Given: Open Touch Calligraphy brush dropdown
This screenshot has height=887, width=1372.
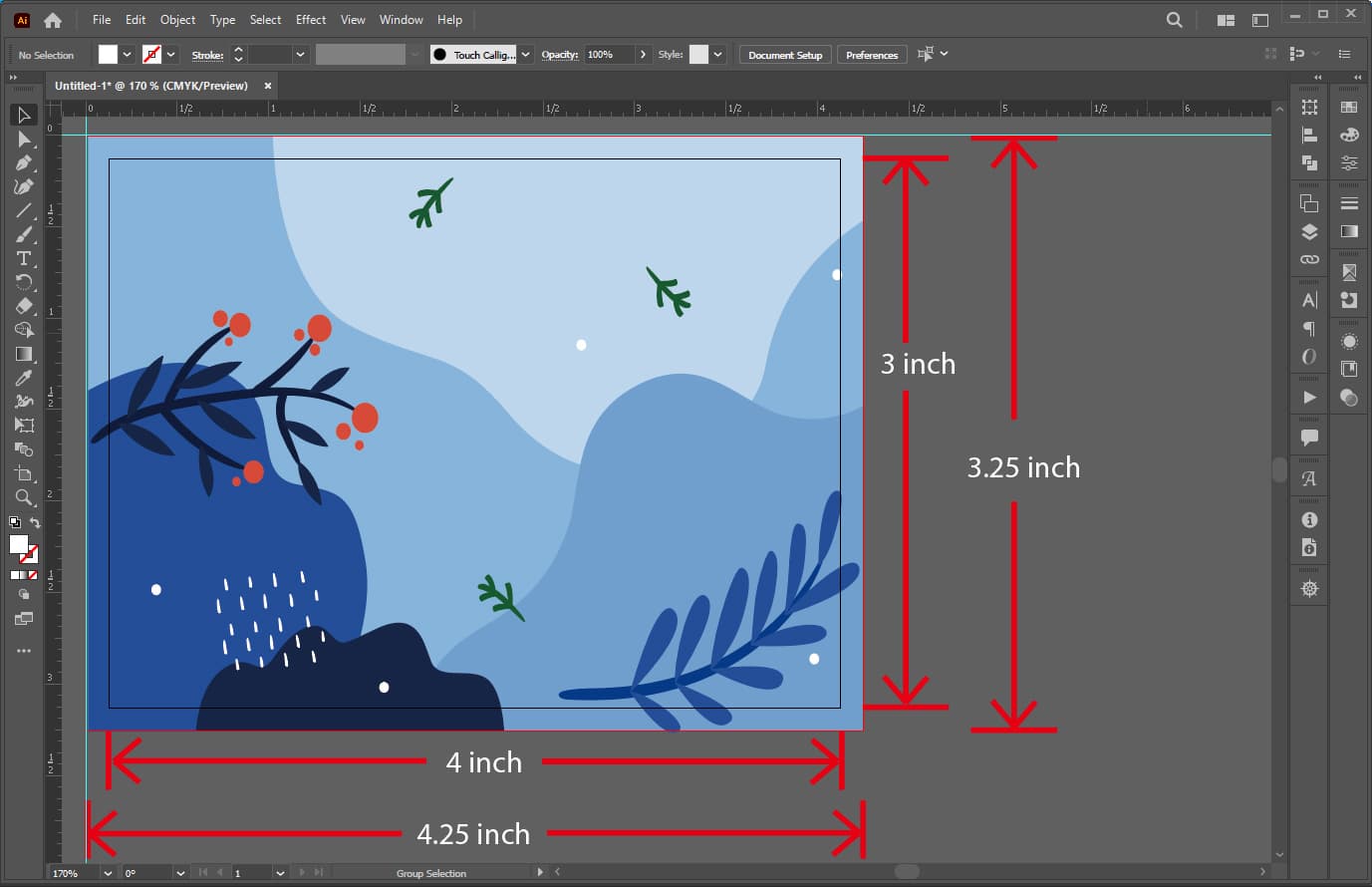Looking at the screenshot, I should point(526,55).
